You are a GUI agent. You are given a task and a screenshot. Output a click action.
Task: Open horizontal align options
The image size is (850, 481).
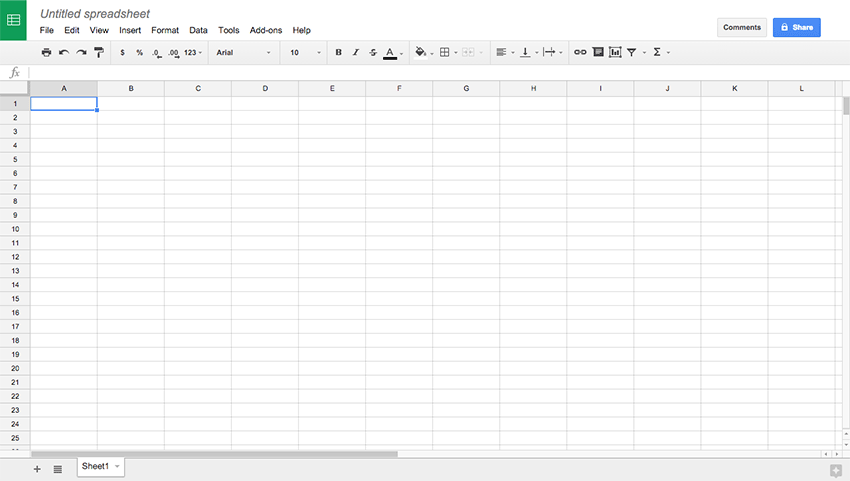tap(501, 53)
